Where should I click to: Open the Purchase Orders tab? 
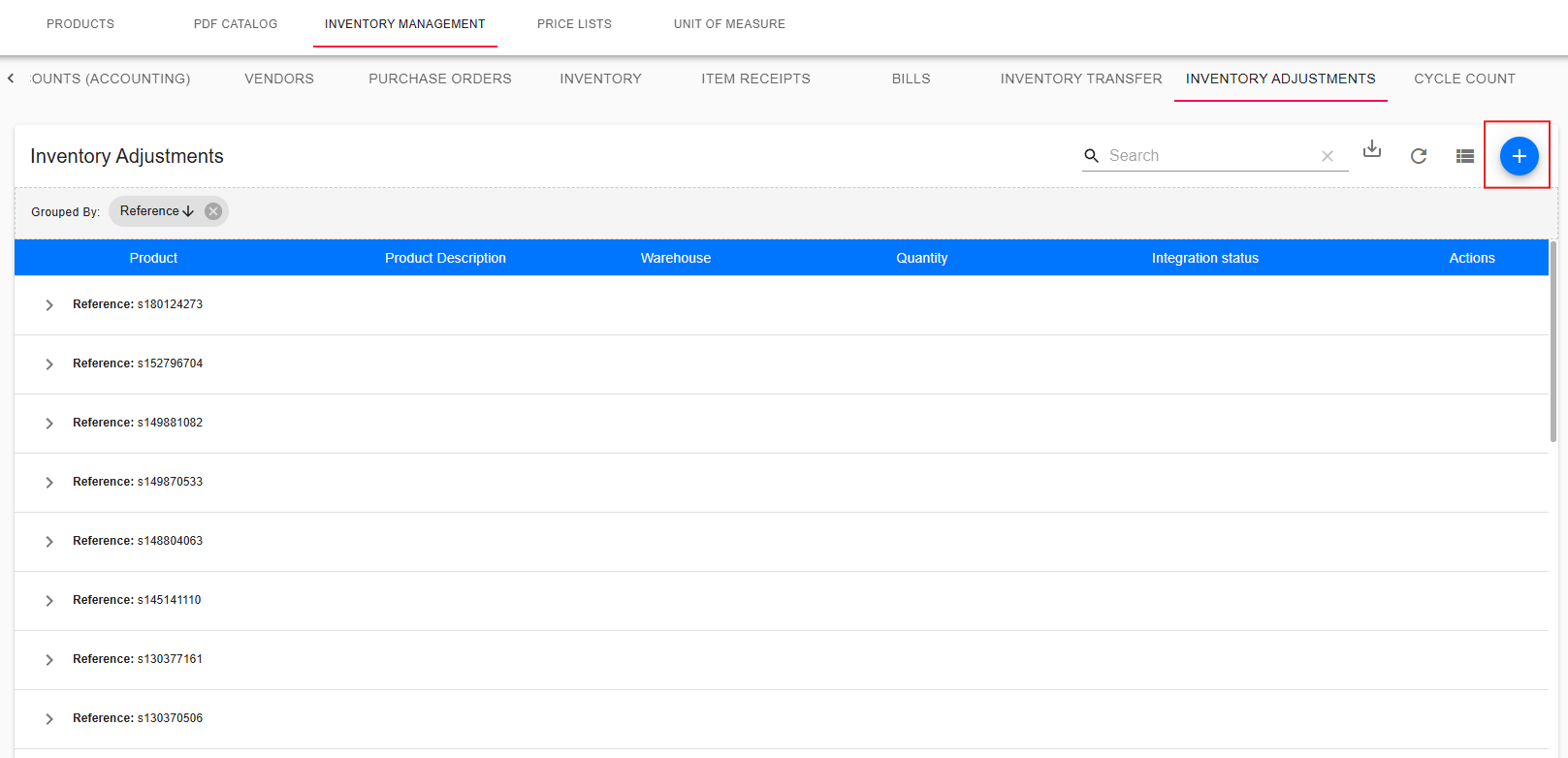coord(439,79)
